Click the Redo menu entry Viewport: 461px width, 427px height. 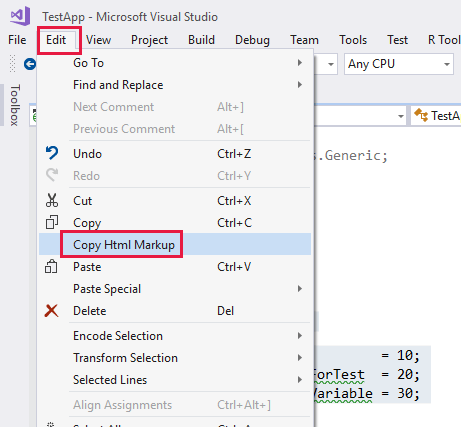(175, 176)
